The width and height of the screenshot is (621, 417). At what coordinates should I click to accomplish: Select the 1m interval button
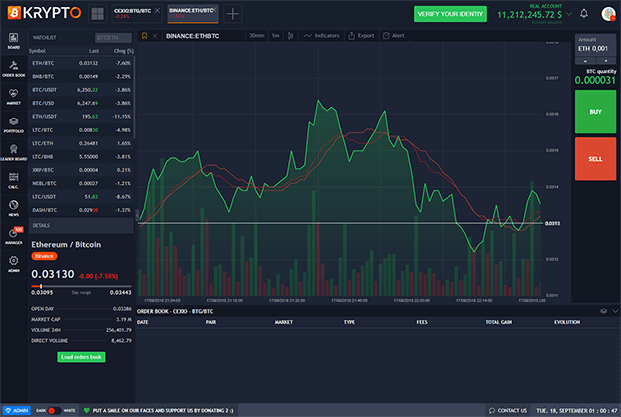tap(276, 36)
